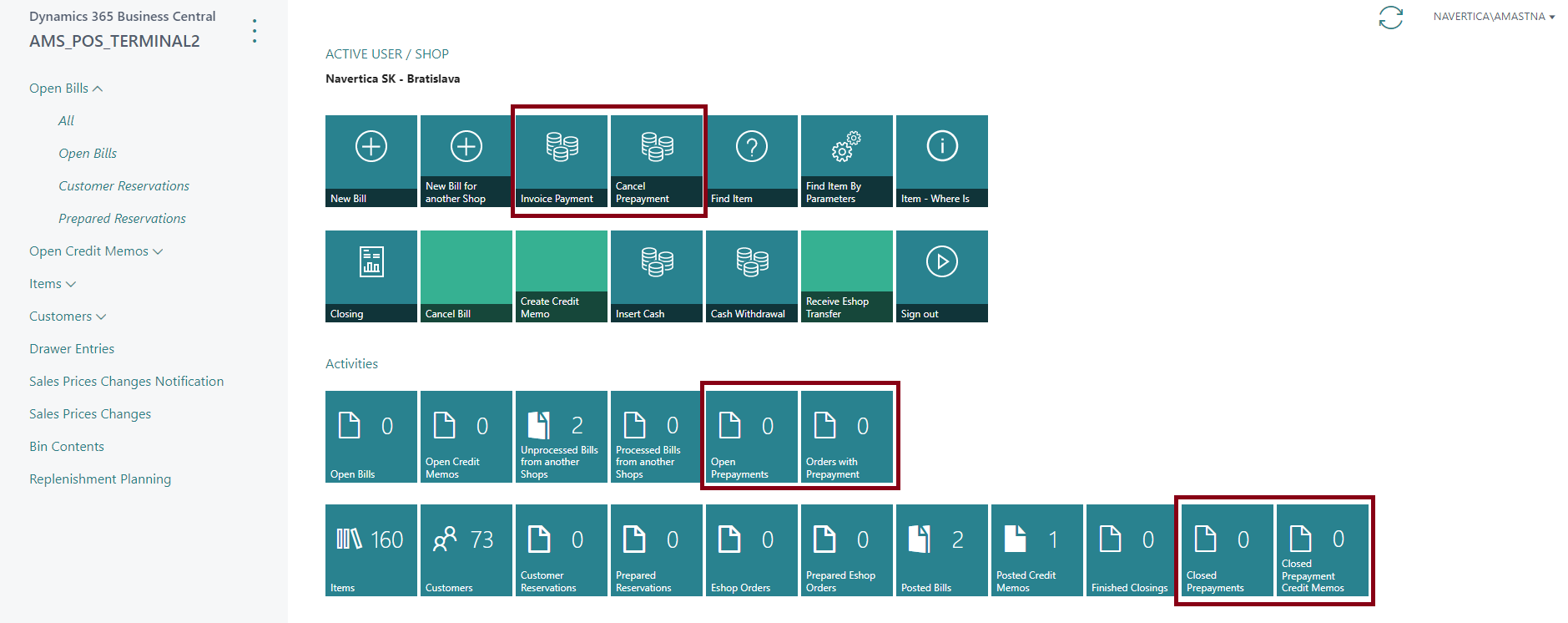Select Customer Reservations in the sidebar

pyautogui.click(x=124, y=186)
